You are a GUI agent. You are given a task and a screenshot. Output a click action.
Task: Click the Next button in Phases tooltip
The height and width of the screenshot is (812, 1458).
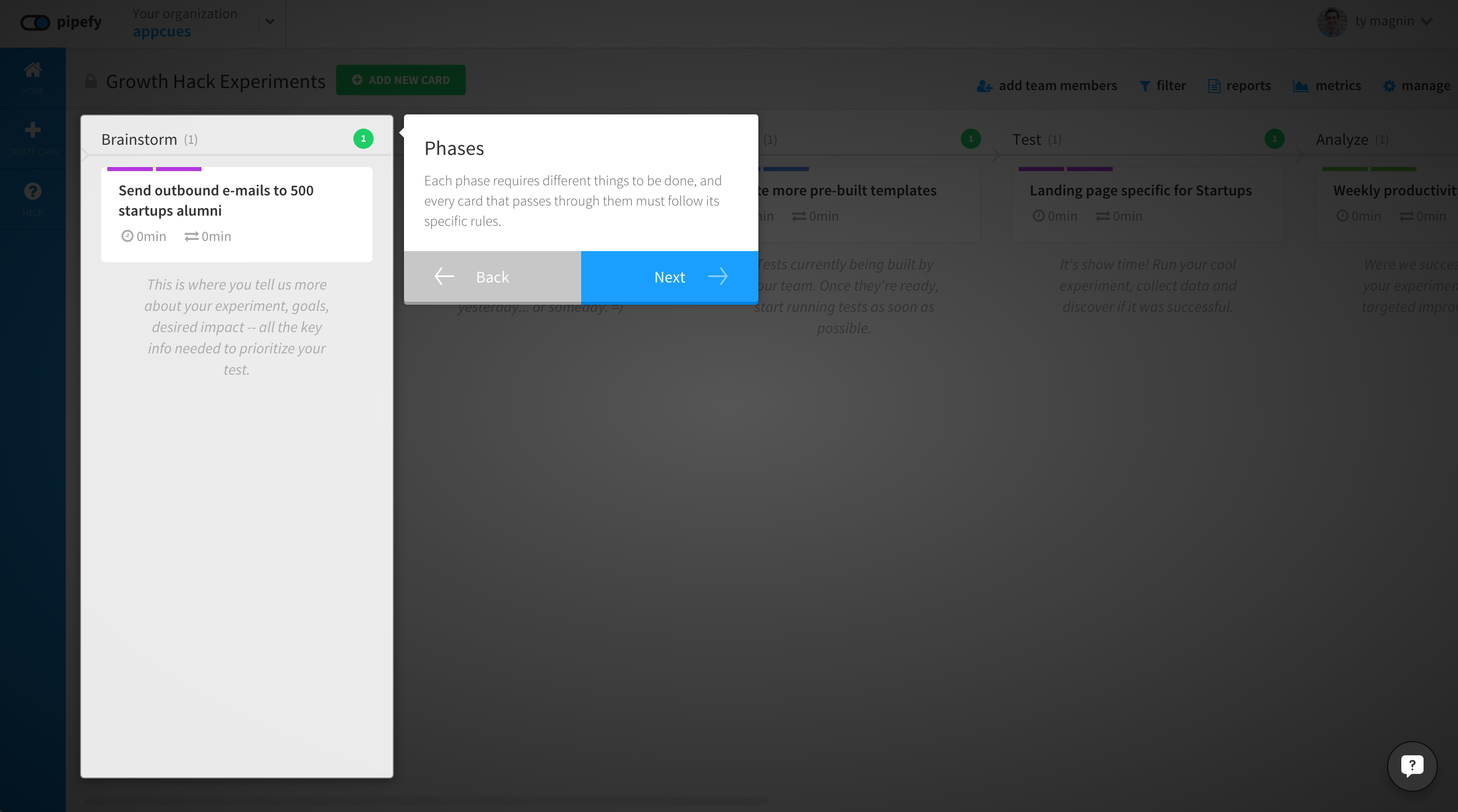pos(670,277)
